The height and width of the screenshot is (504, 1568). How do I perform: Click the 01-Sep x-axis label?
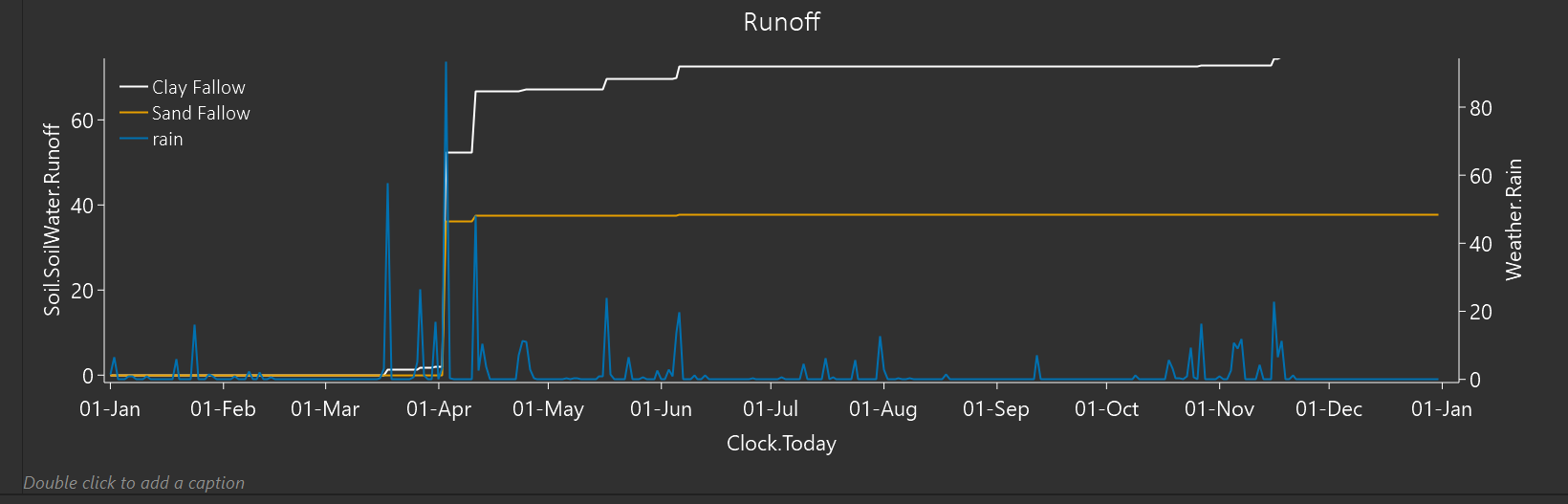[996, 409]
